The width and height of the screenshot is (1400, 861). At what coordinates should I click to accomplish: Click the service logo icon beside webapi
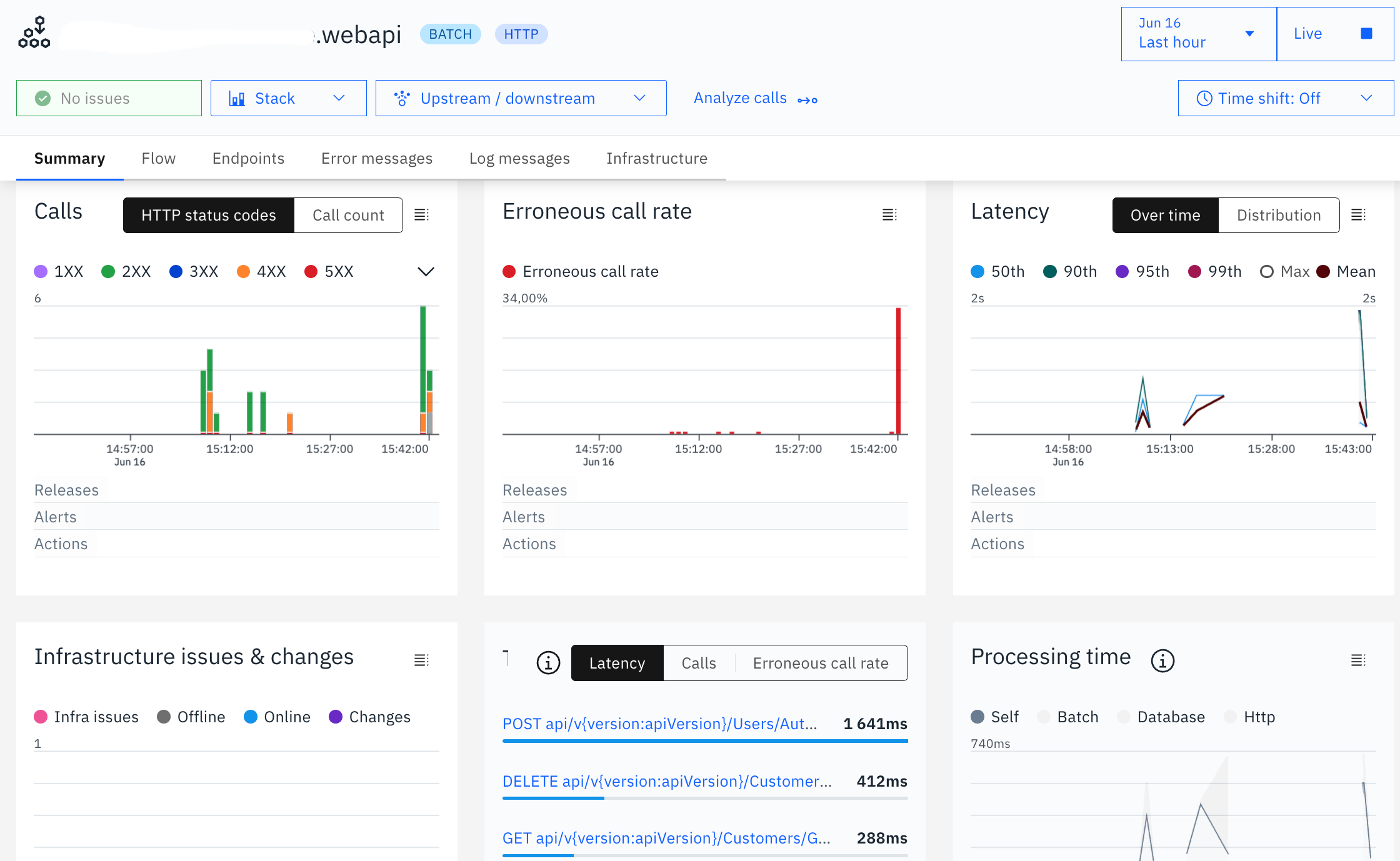coord(34,33)
